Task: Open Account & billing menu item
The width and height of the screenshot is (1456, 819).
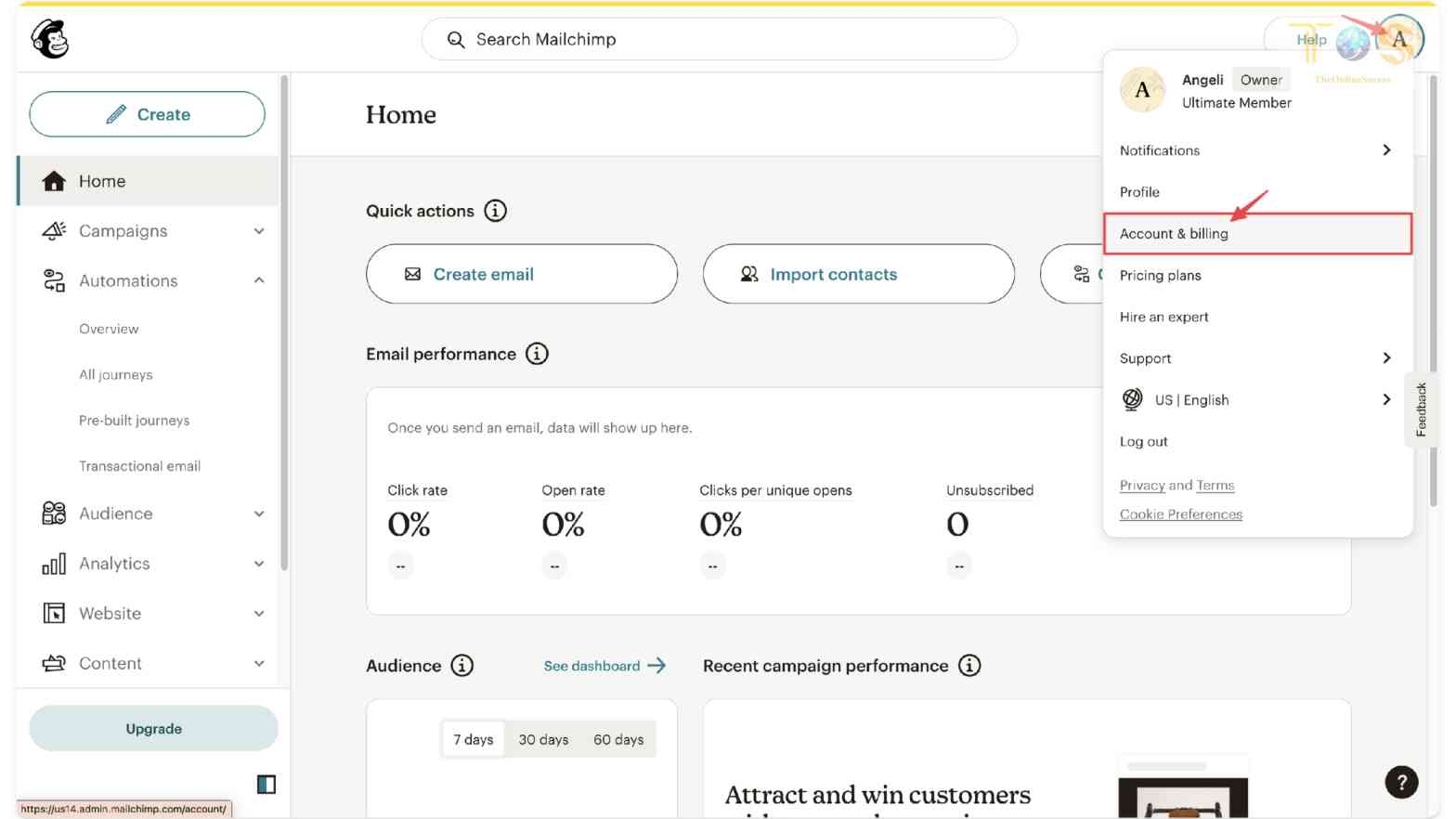Action: pos(1257,234)
